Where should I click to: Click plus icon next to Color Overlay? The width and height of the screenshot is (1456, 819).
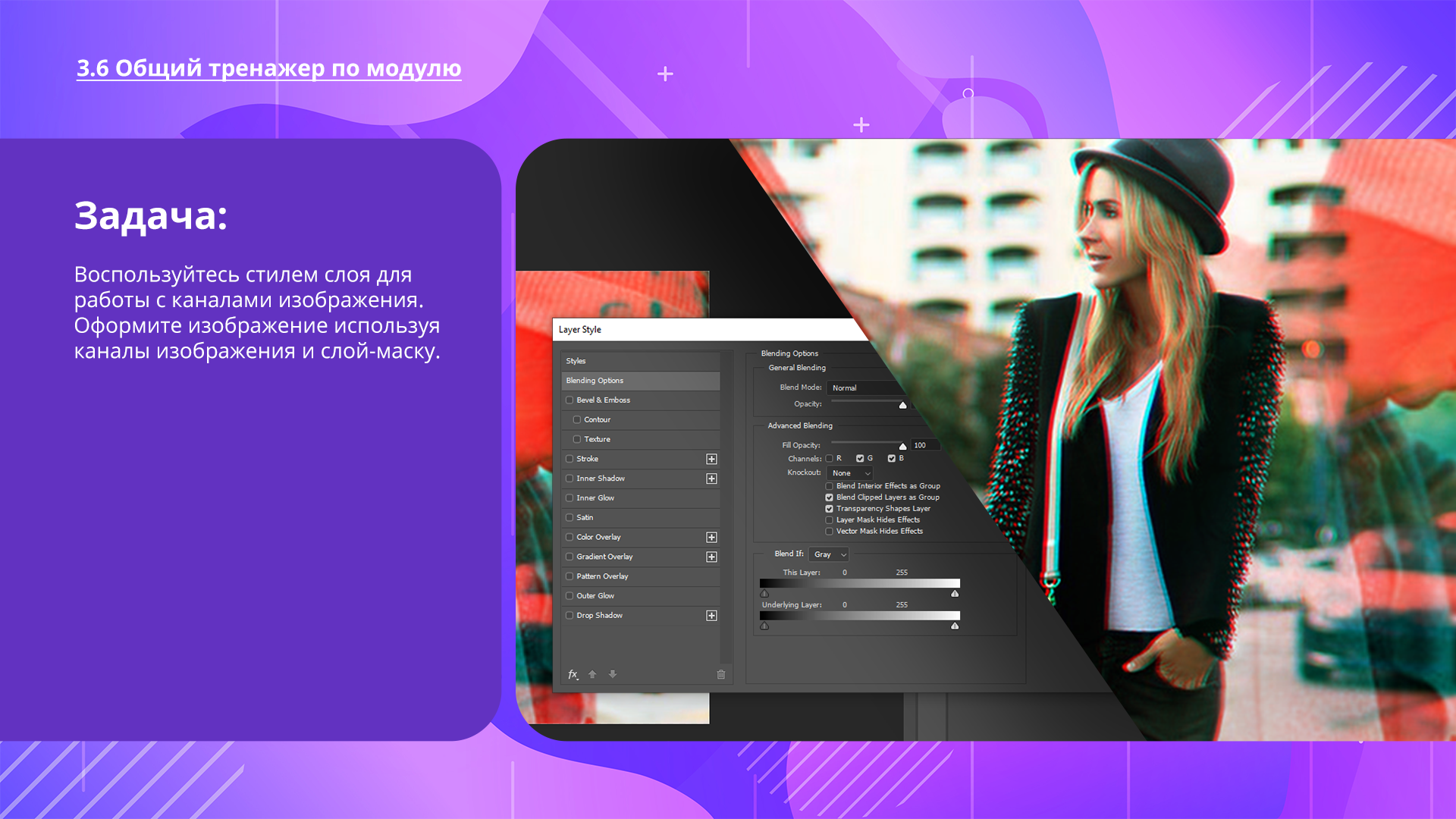coord(711,537)
